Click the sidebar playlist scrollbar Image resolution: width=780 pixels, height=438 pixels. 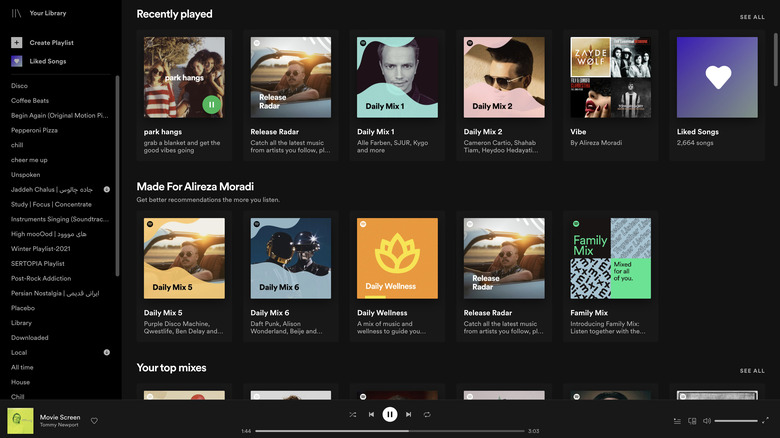tap(117, 175)
